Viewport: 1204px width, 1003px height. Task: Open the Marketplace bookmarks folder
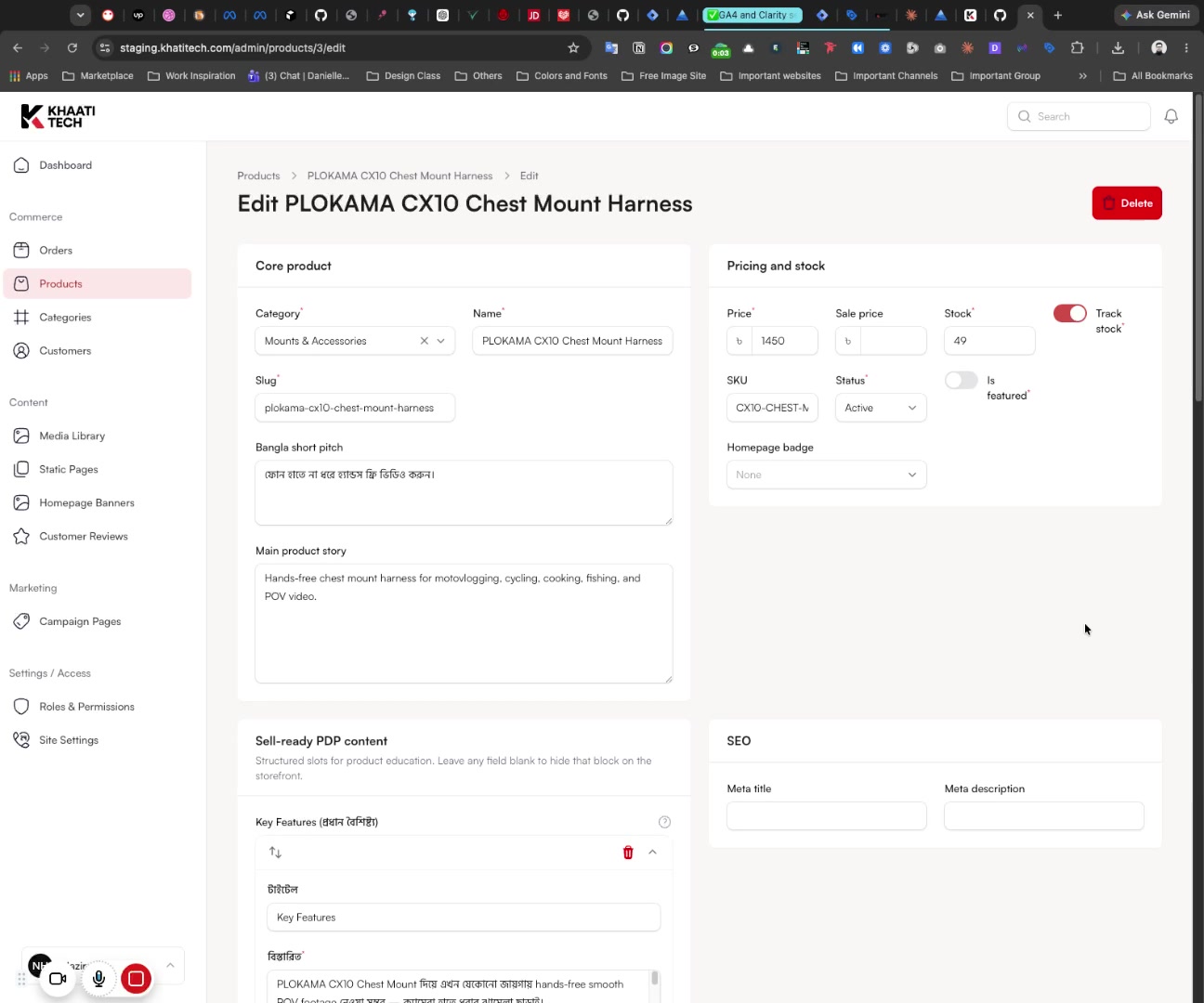click(98, 76)
